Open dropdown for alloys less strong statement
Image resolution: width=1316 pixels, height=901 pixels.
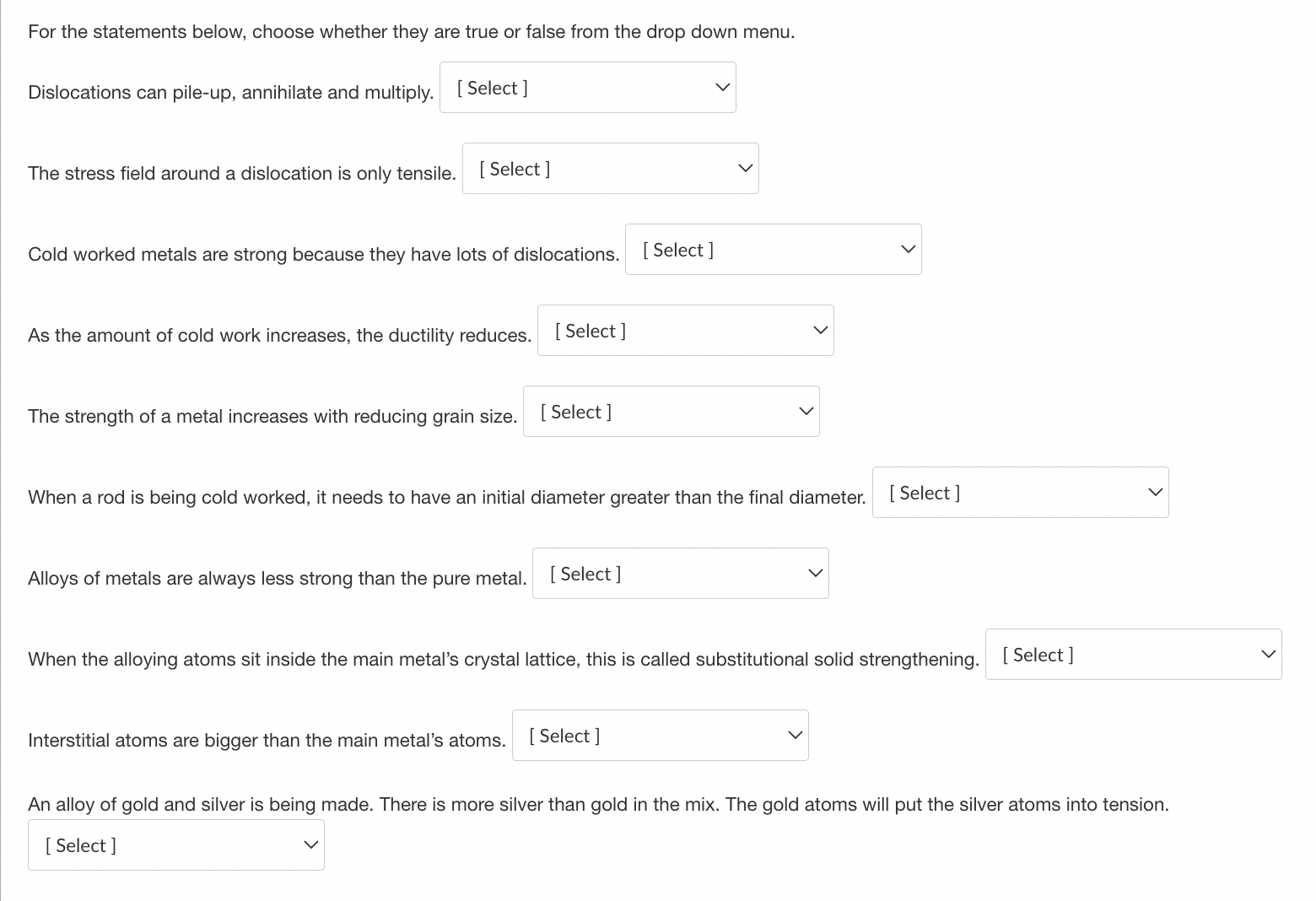[x=680, y=574]
